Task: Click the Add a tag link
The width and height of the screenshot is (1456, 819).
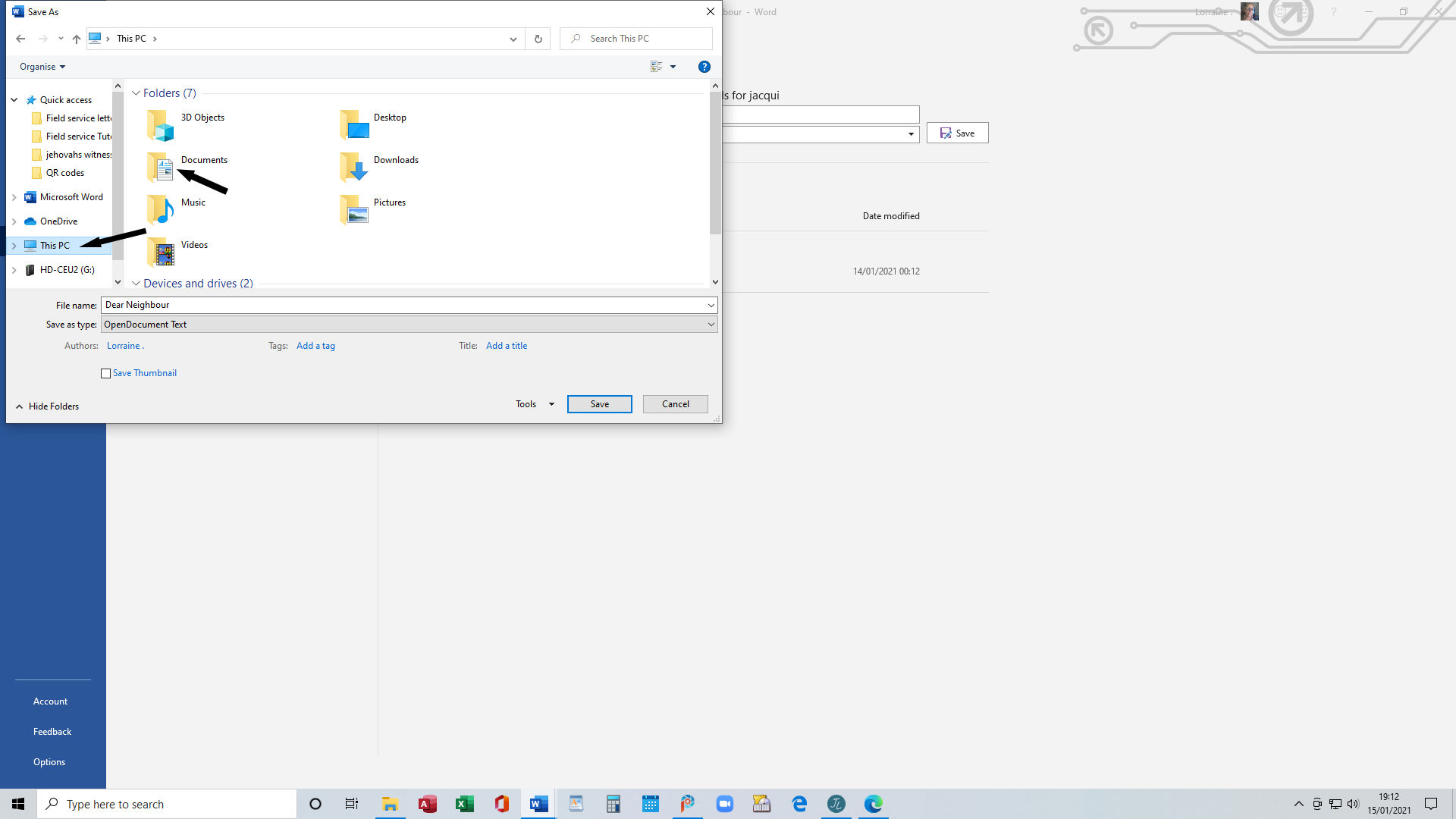Action: click(x=315, y=346)
